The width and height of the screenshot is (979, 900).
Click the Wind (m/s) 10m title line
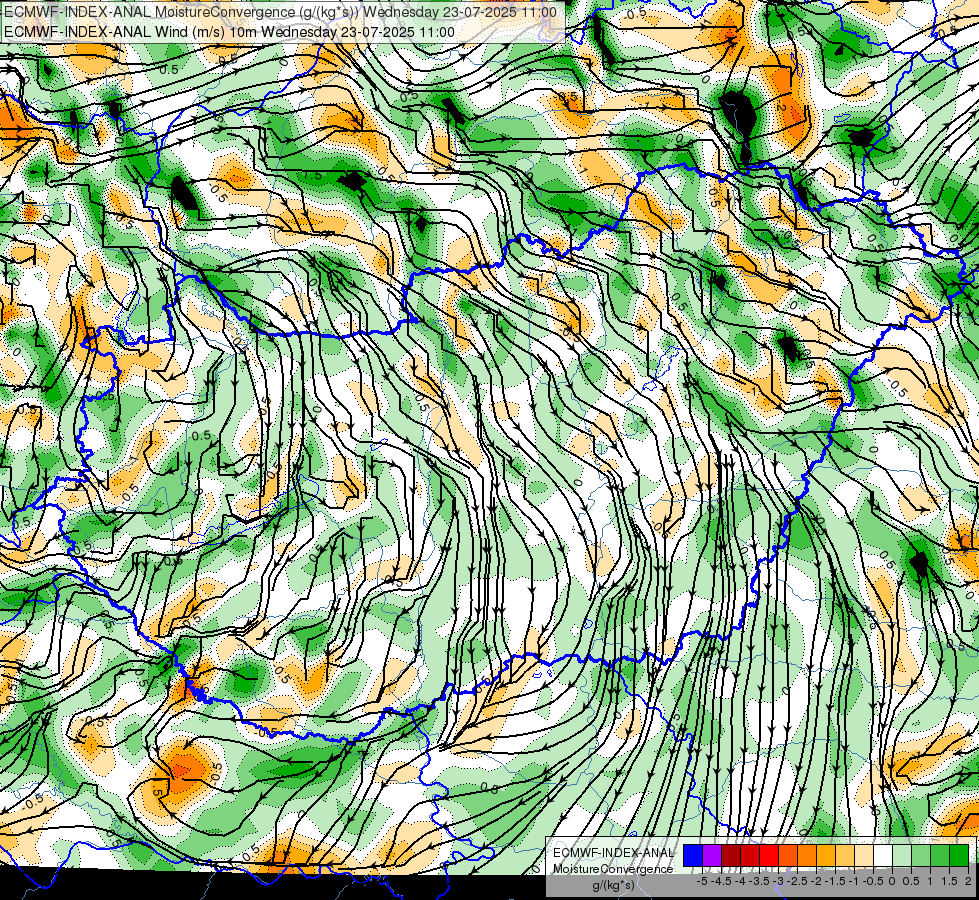click(x=229, y=31)
